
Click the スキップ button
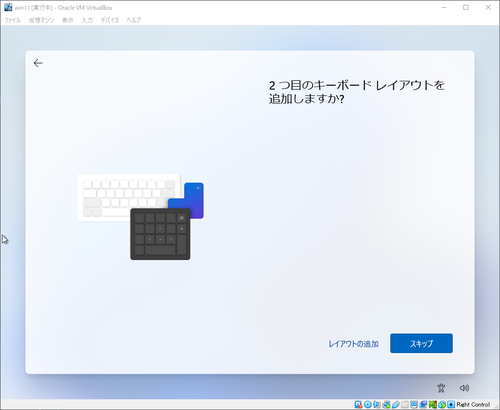pyautogui.click(x=421, y=343)
